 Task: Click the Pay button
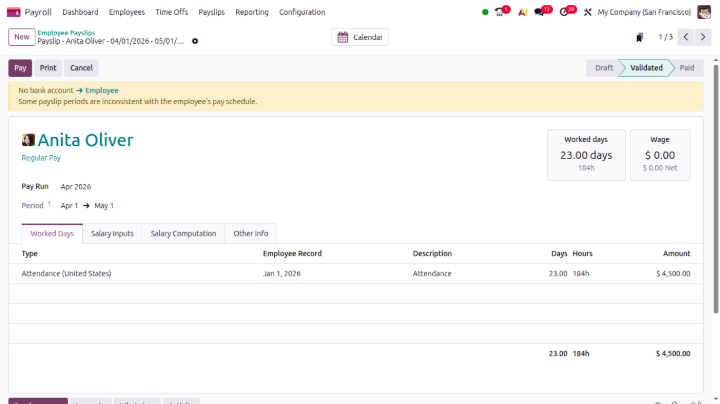click(x=20, y=68)
